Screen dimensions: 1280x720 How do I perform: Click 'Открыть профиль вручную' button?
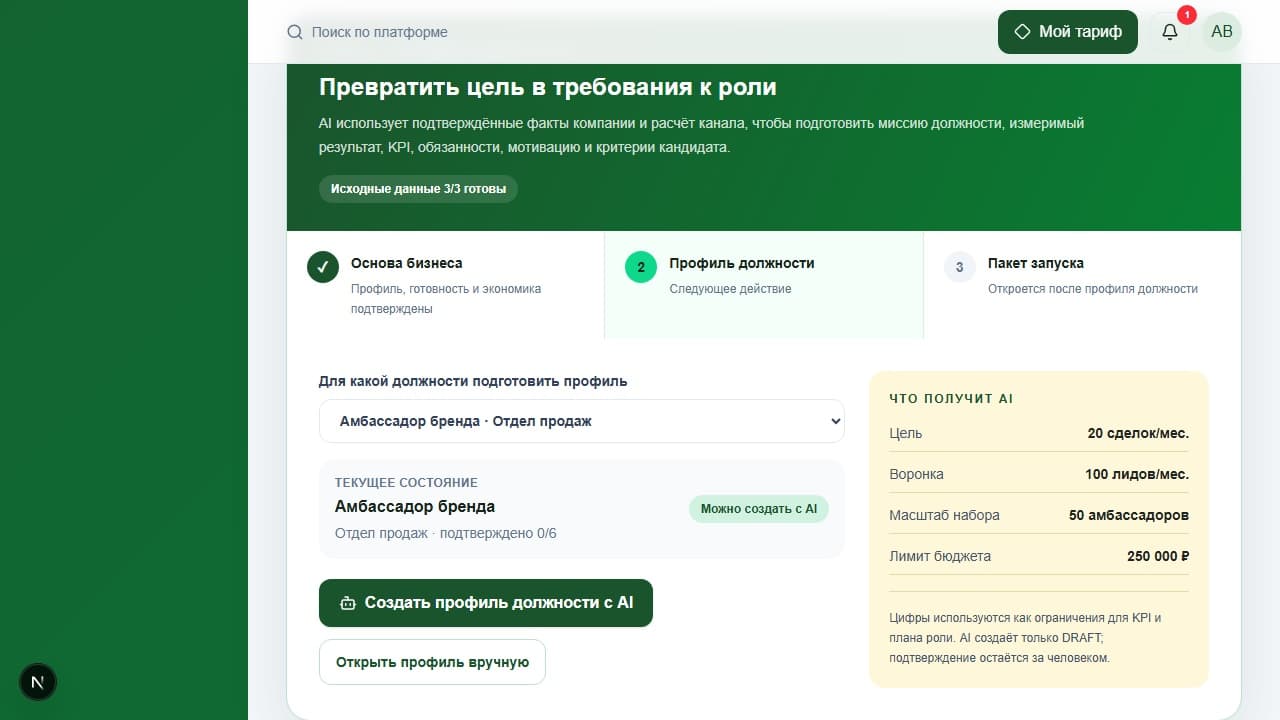[x=432, y=662]
